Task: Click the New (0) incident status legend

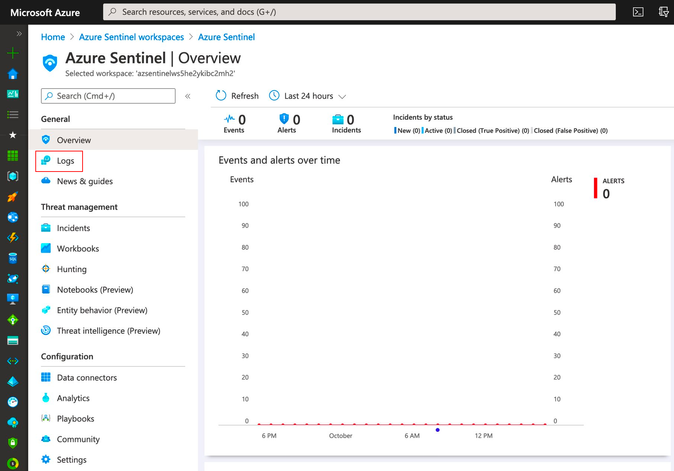Action: [407, 131]
